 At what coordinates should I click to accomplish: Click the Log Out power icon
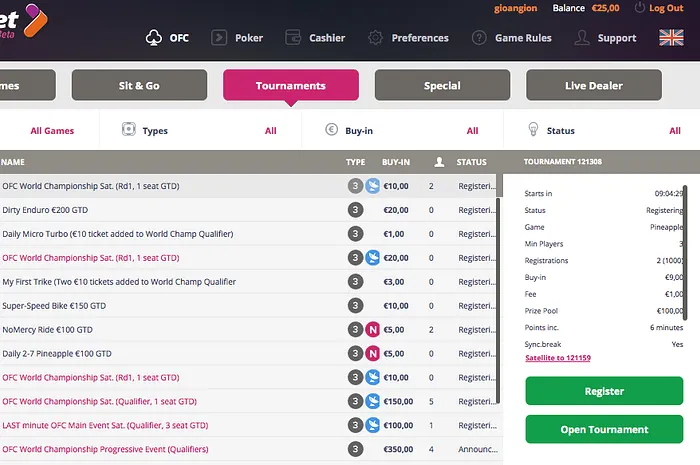click(638, 8)
